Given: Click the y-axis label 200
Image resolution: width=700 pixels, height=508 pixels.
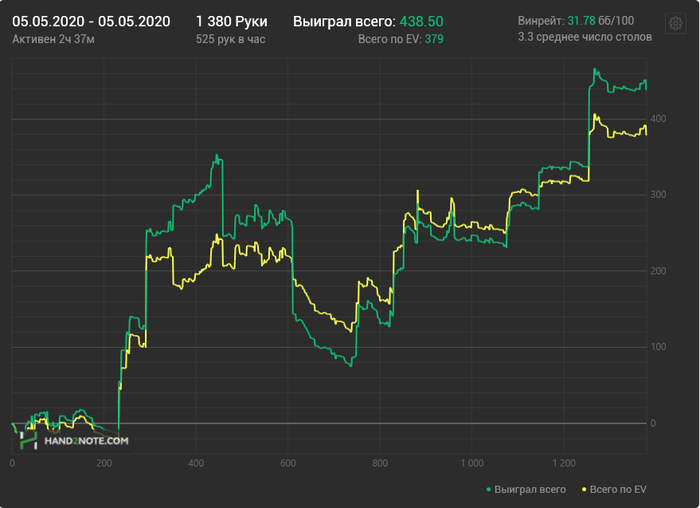Looking at the screenshot, I should 658,271.
